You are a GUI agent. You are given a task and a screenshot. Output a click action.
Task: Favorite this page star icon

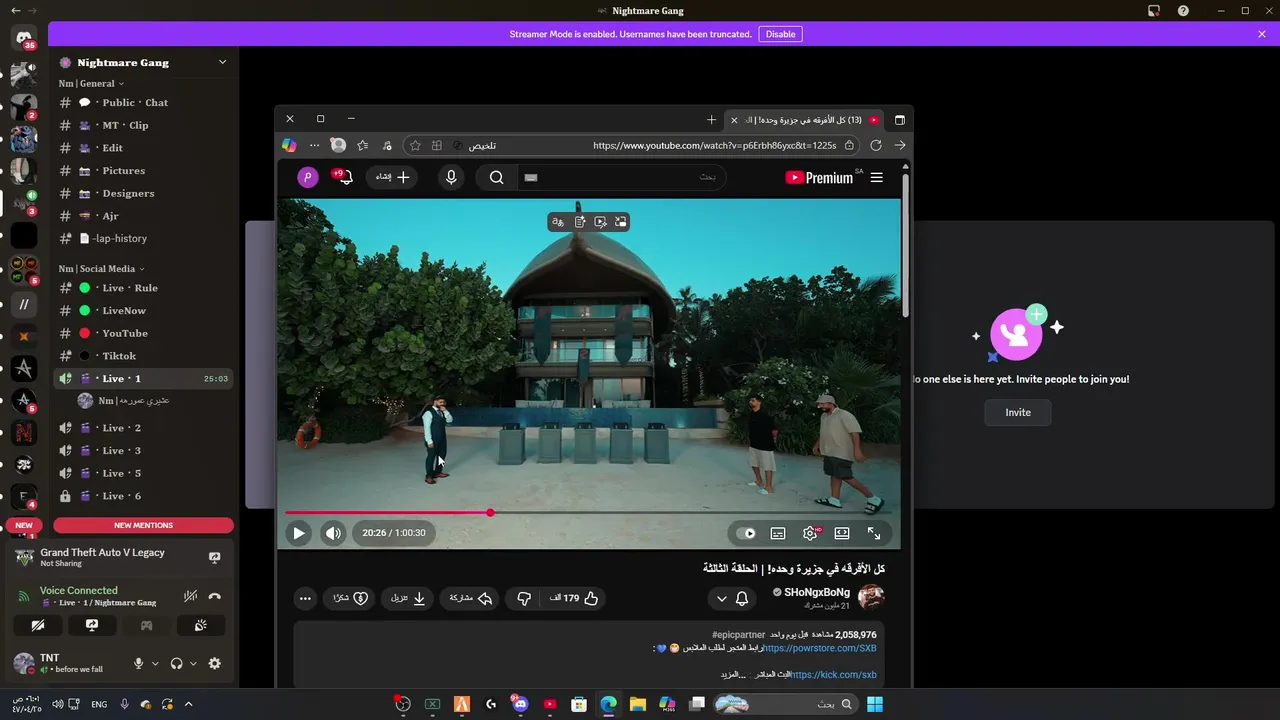click(415, 145)
